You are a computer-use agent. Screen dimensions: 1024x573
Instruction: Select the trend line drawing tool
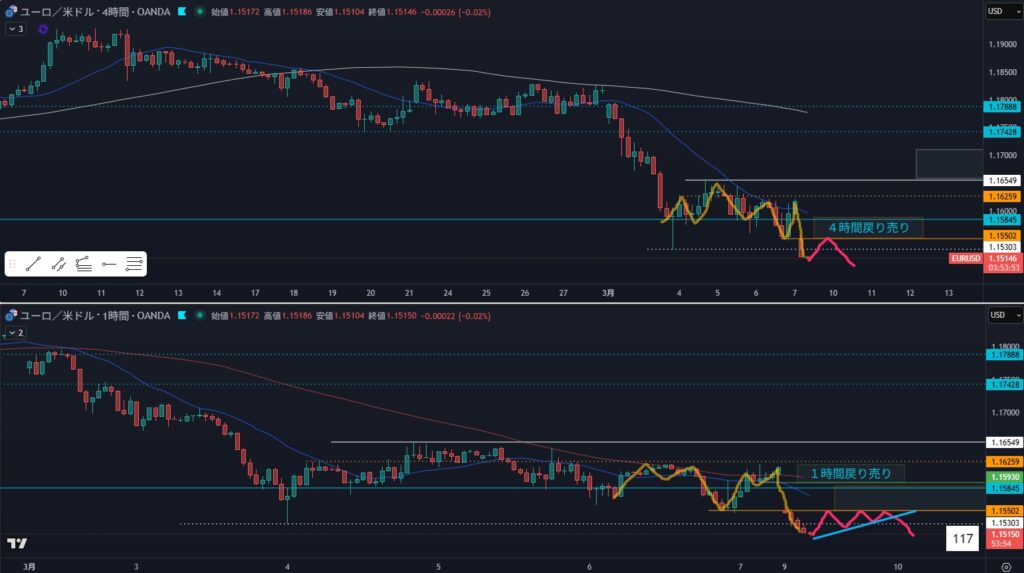pyautogui.click(x=34, y=264)
